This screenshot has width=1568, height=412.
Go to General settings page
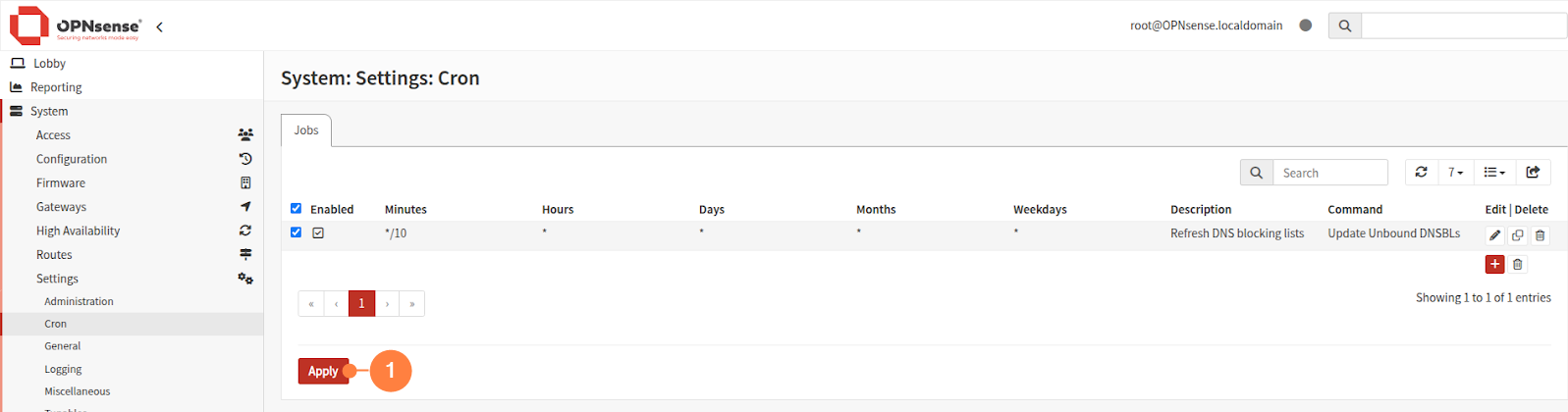pyautogui.click(x=63, y=346)
